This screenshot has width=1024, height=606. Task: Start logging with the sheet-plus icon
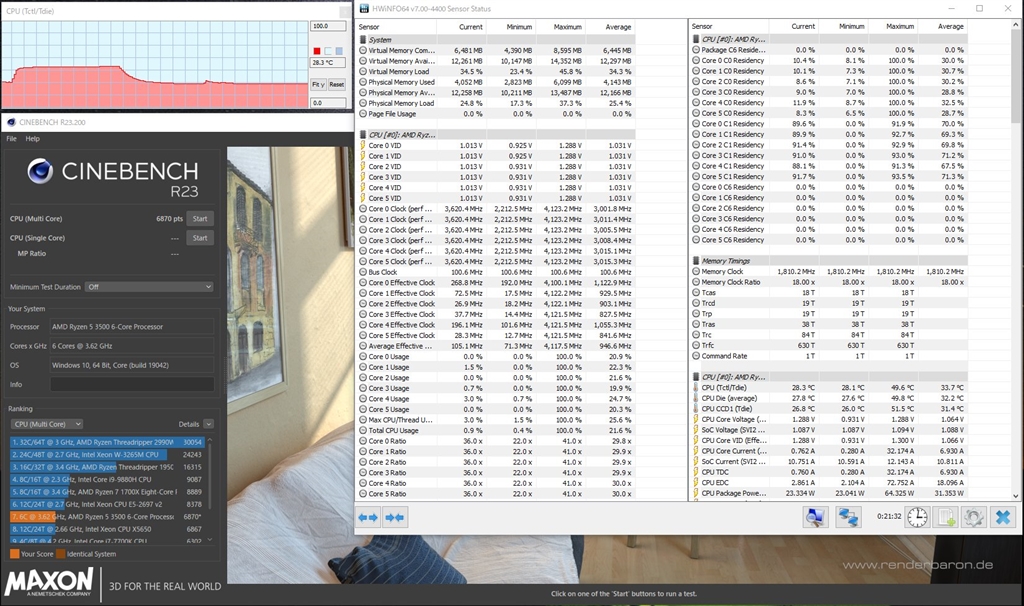pos(946,517)
